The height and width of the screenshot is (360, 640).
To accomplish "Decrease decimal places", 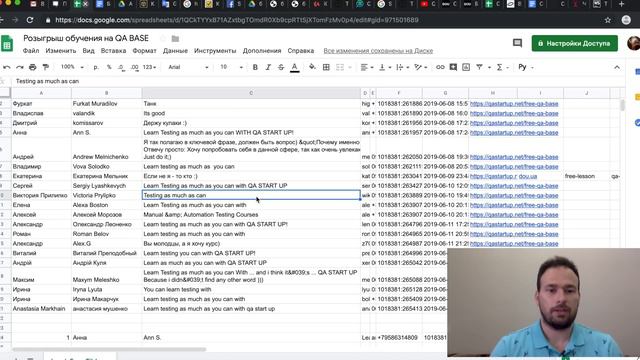I will 122,67.
